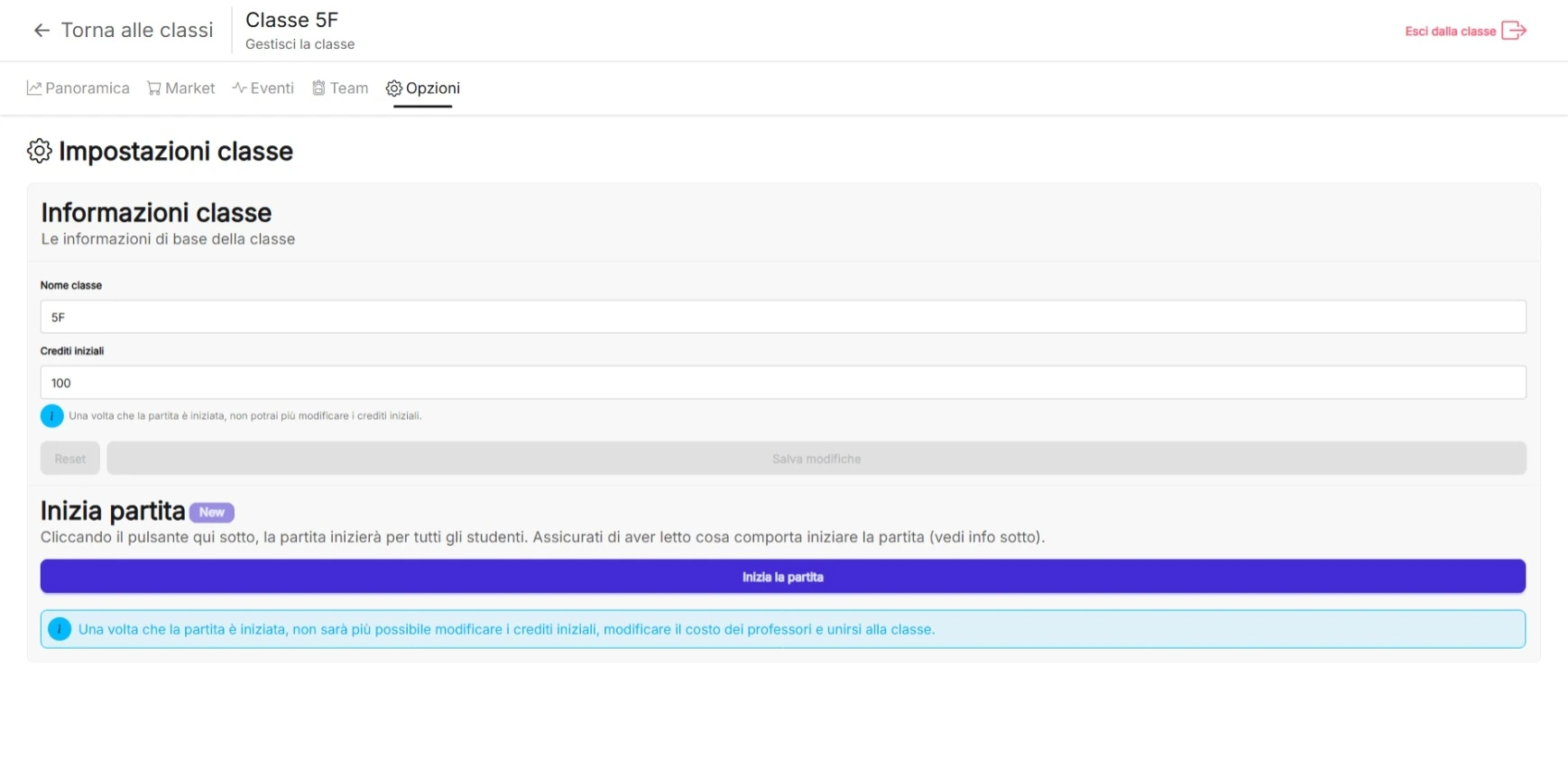Image resolution: width=1568 pixels, height=778 pixels.
Task: Start the game with Inizia la partita
Action: tap(782, 577)
